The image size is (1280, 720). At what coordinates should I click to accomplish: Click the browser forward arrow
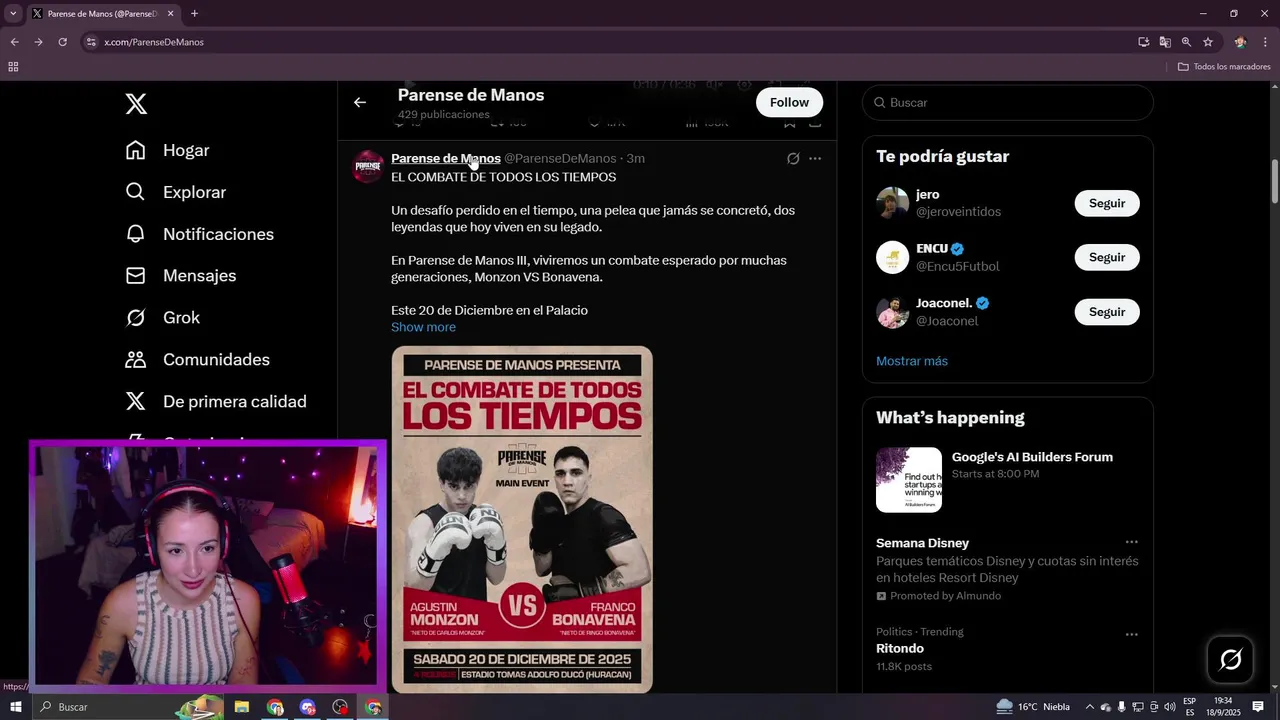(38, 42)
